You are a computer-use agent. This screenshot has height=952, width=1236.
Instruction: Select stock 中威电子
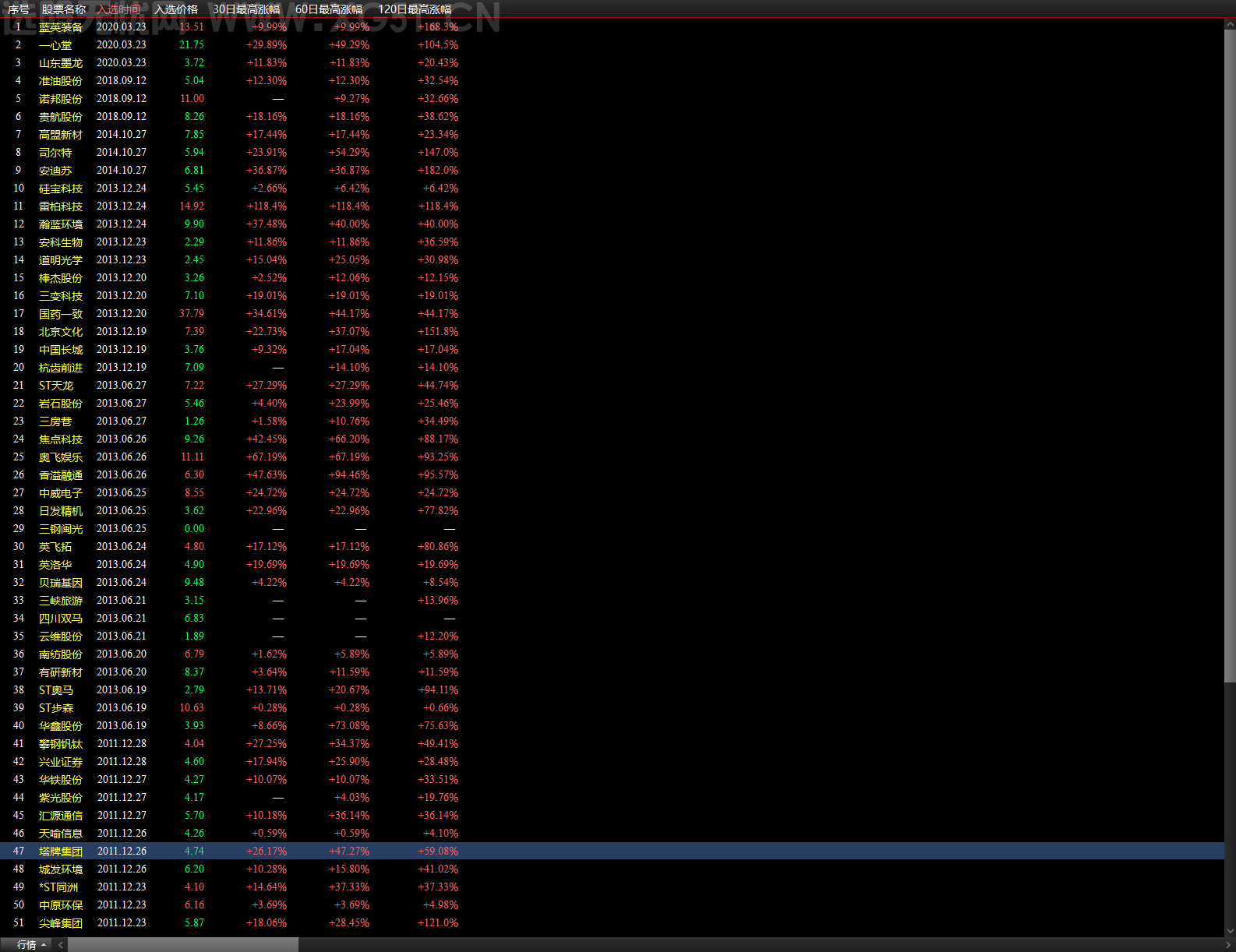pyautogui.click(x=61, y=493)
